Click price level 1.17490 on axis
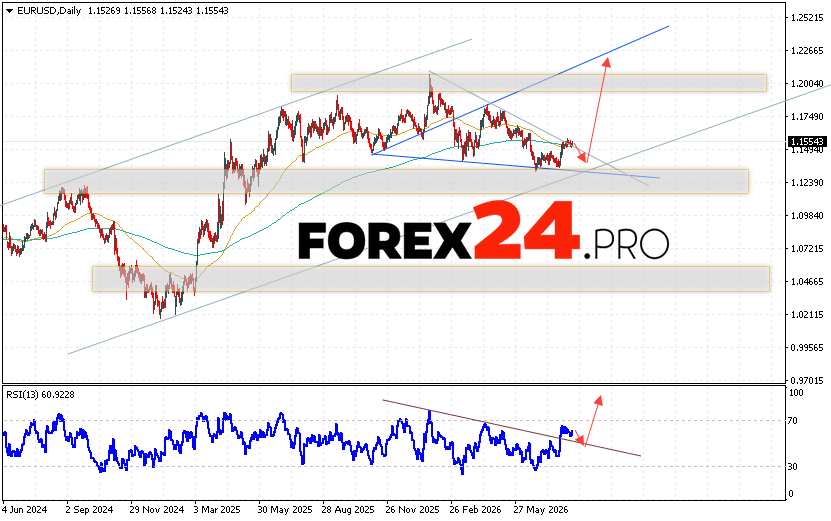The height and width of the screenshot is (521, 831). coord(807,117)
